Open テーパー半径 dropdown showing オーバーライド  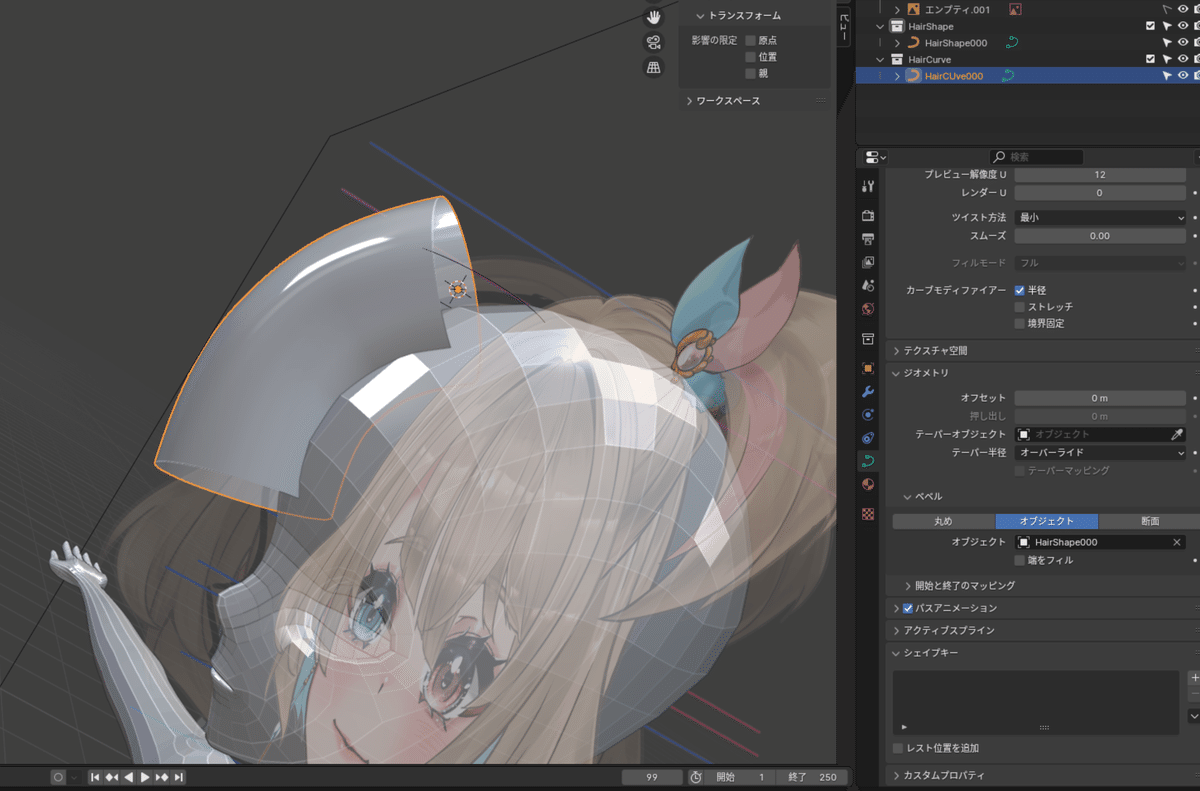coord(1100,452)
